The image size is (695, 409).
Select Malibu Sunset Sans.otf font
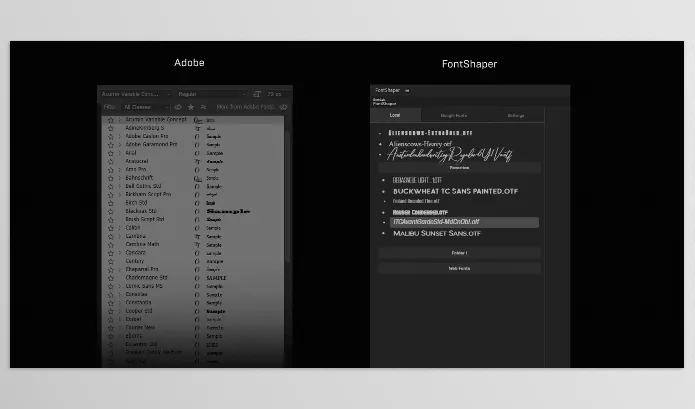click(437, 234)
